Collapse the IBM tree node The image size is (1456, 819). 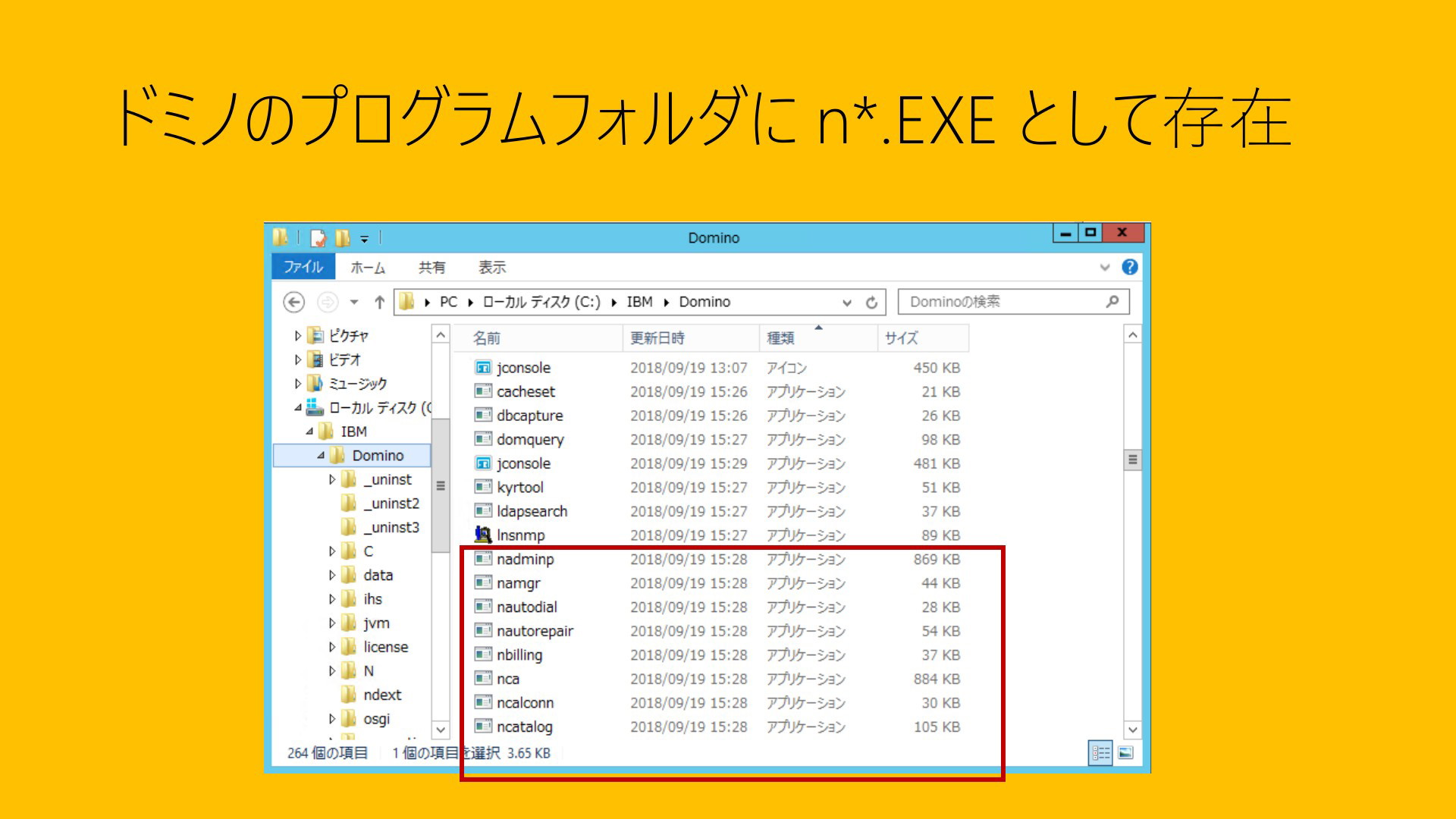(x=309, y=431)
